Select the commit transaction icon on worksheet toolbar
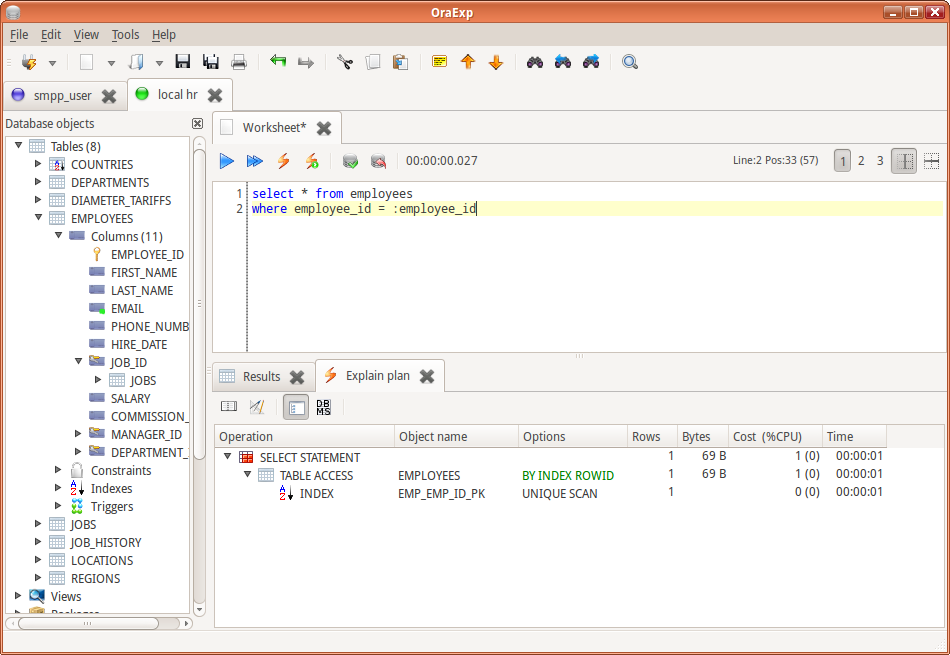Image resolution: width=950 pixels, height=655 pixels. pyautogui.click(x=351, y=161)
